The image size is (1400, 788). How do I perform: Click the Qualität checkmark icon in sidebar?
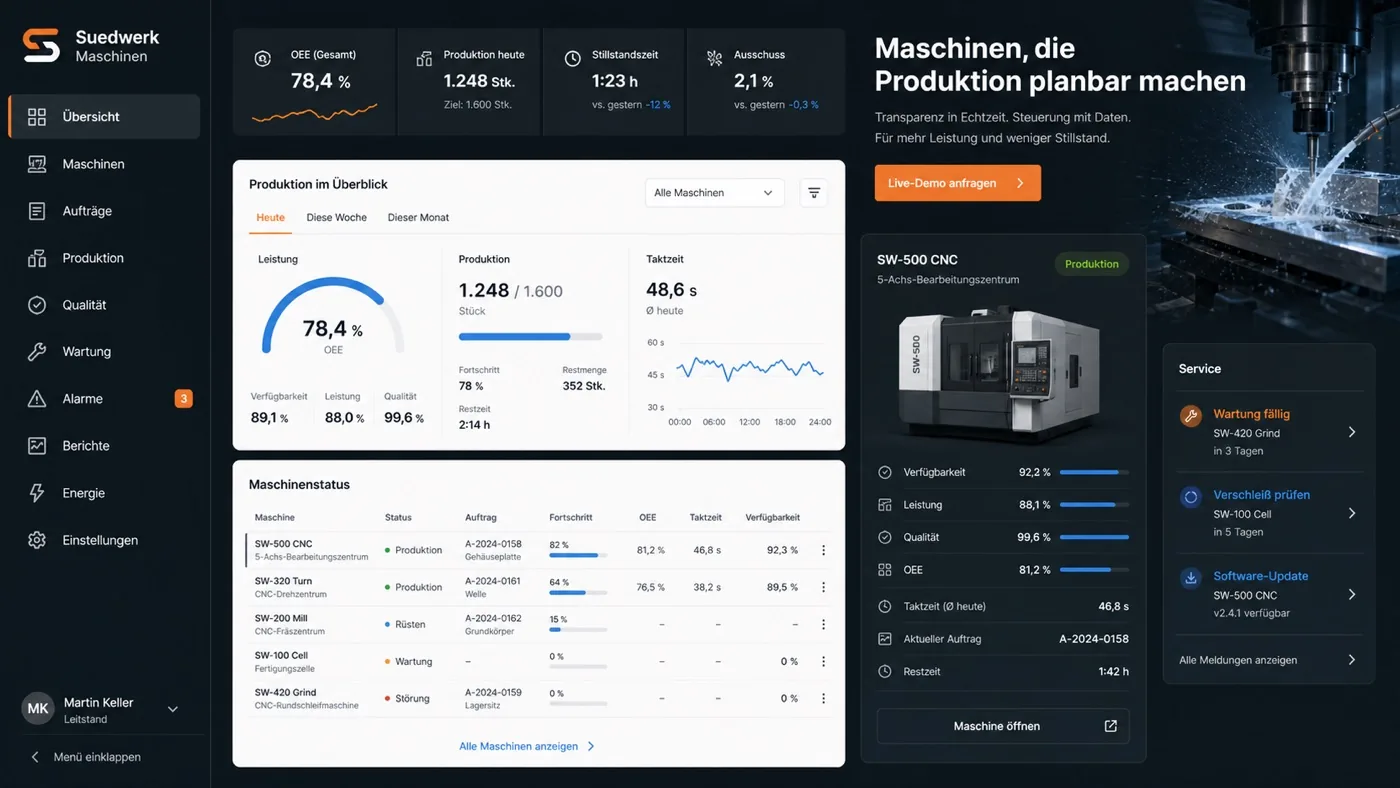(x=37, y=305)
